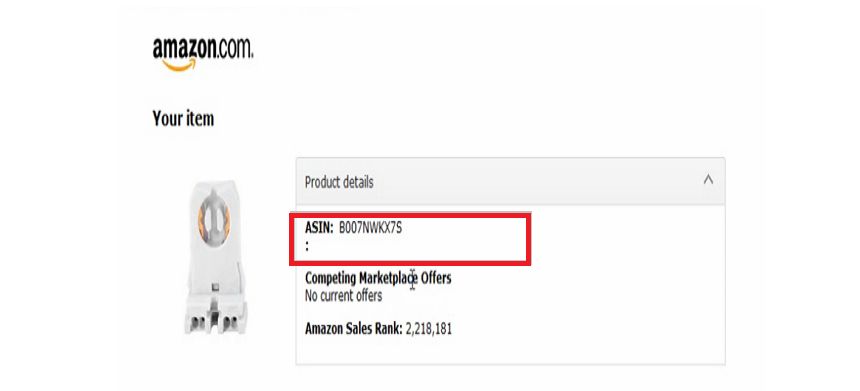
Task: Click the Your item heading
Action: pos(183,118)
